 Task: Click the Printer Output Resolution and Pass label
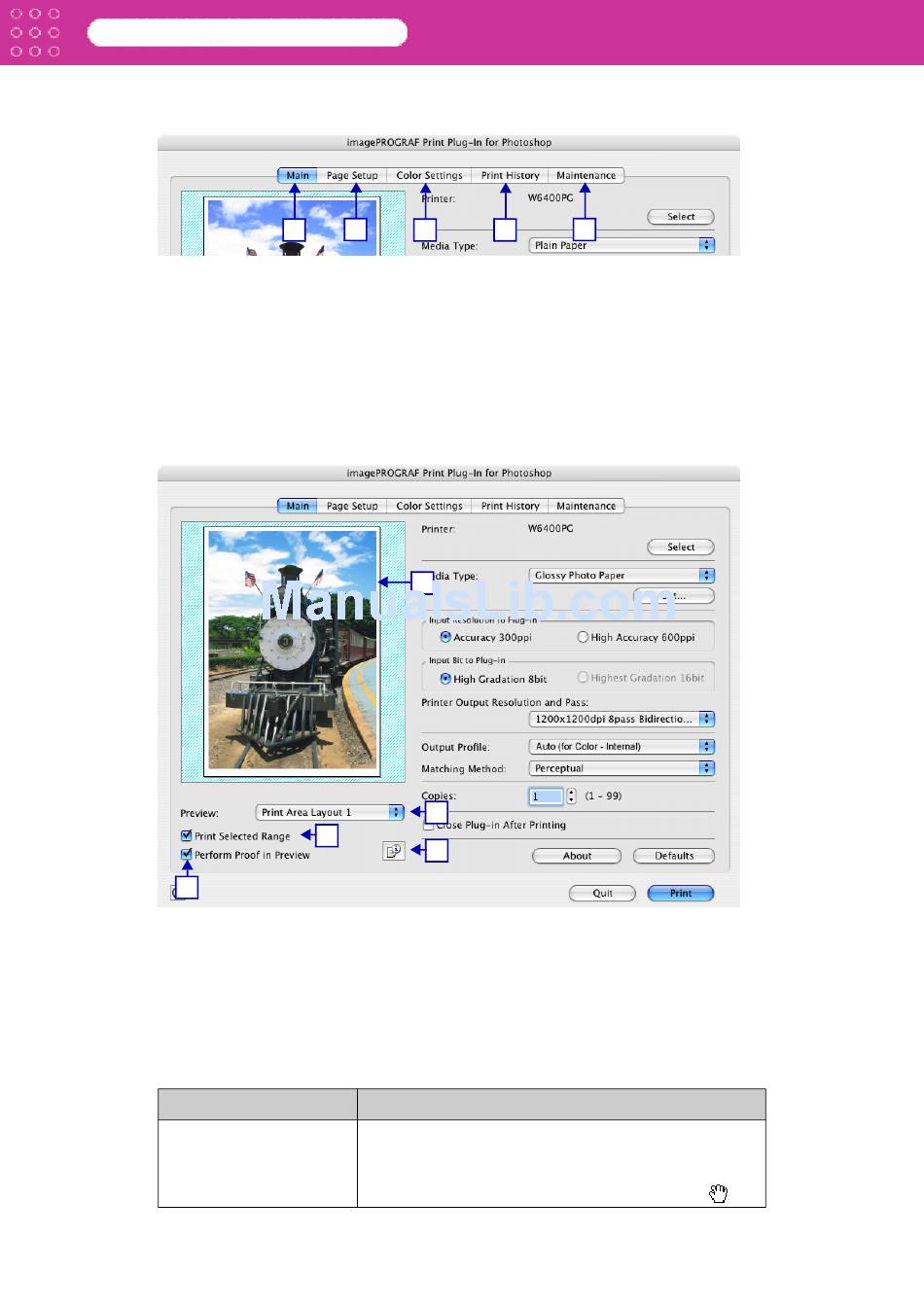tap(505, 702)
